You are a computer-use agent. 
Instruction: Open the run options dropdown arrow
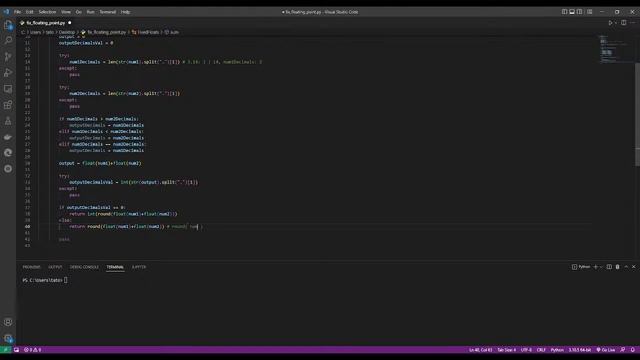coord(616,23)
